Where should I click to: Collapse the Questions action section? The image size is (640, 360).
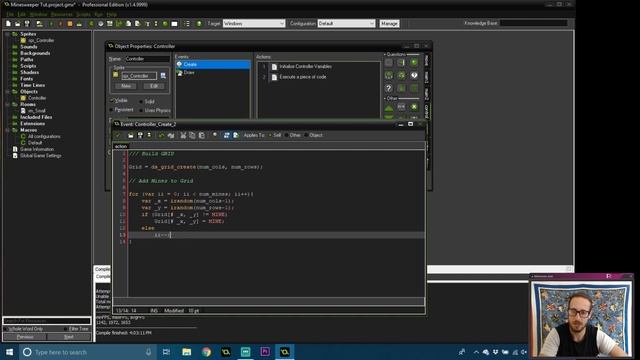point(384,54)
